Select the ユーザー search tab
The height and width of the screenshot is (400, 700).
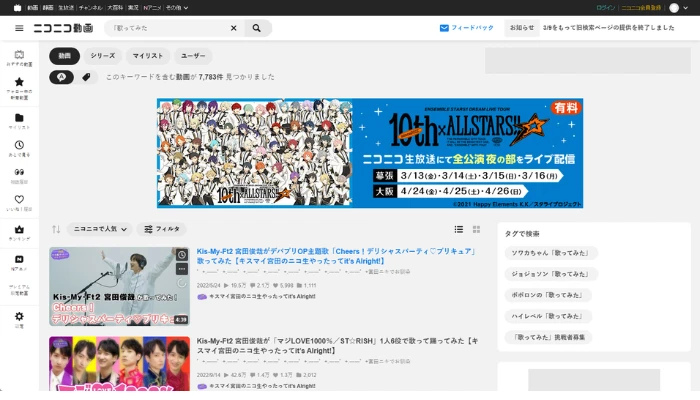point(193,56)
